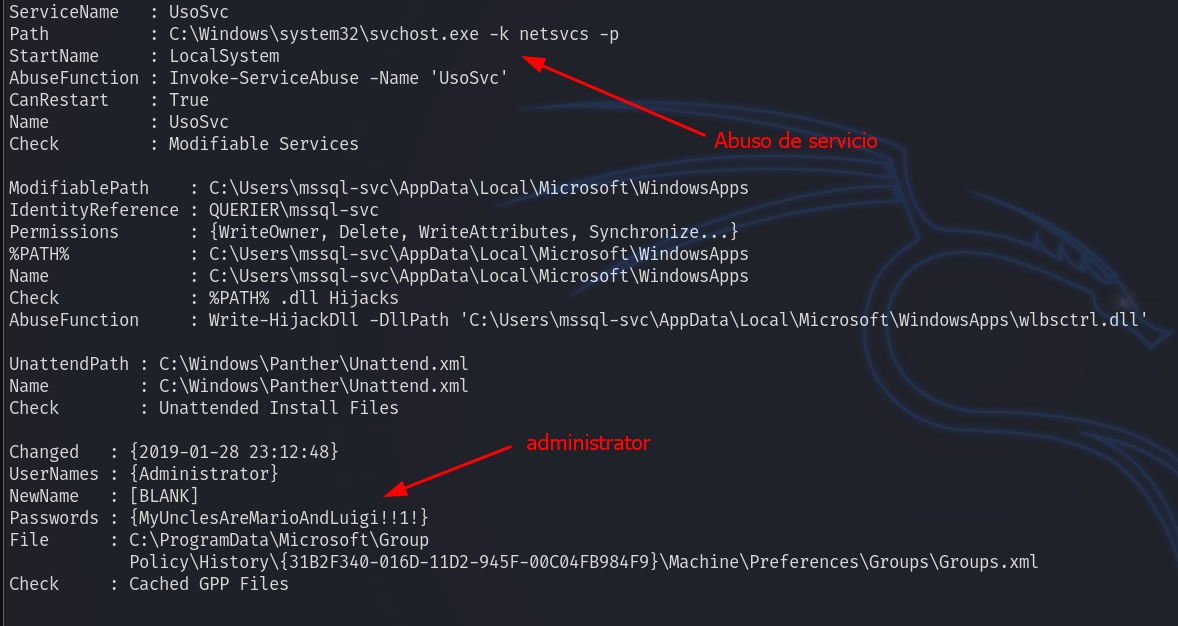The image size is (1178, 626).
Task: Click the Permissions WriteOwner list value
Action: point(473,232)
